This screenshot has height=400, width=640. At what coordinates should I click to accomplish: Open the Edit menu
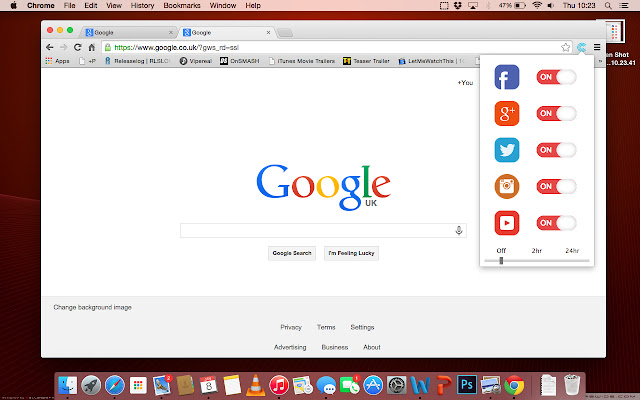coord(91,5)
